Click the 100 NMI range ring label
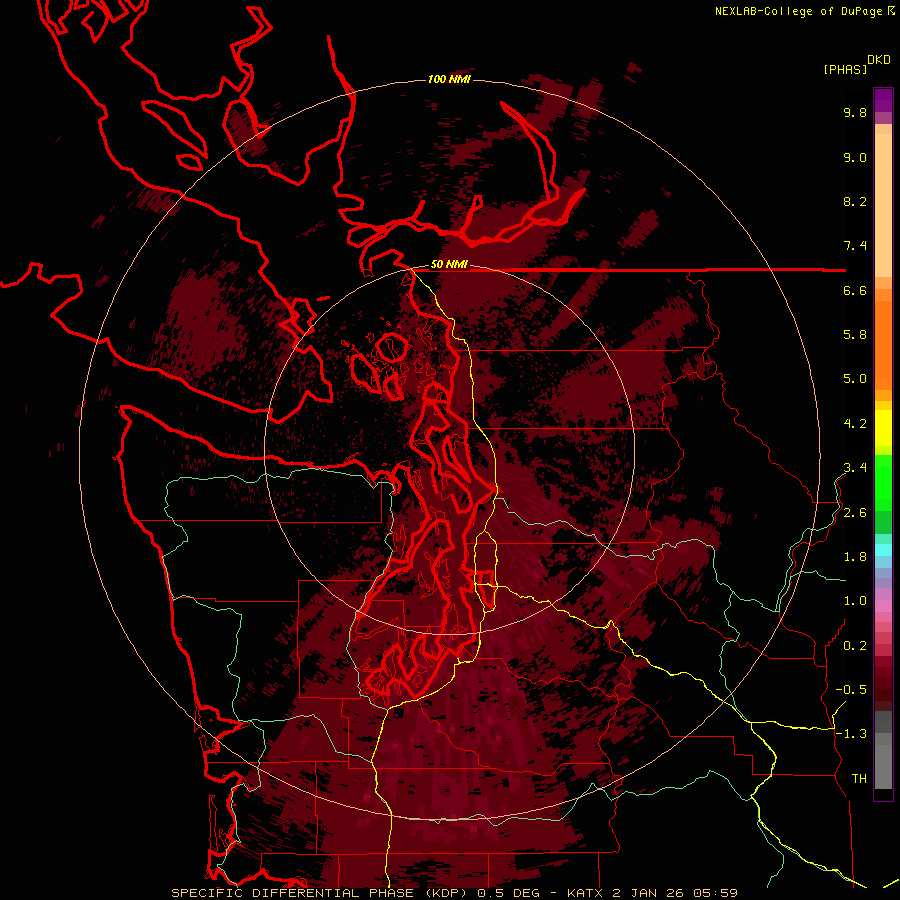 point(449,79)
